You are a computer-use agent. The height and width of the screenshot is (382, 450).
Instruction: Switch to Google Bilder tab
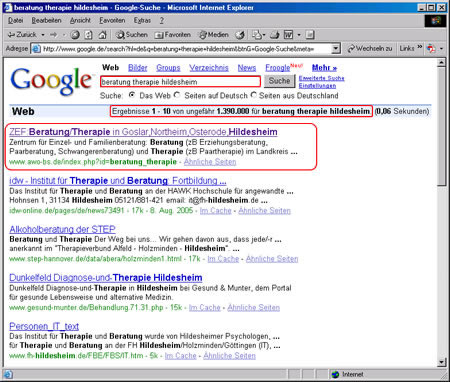(138, 68)
